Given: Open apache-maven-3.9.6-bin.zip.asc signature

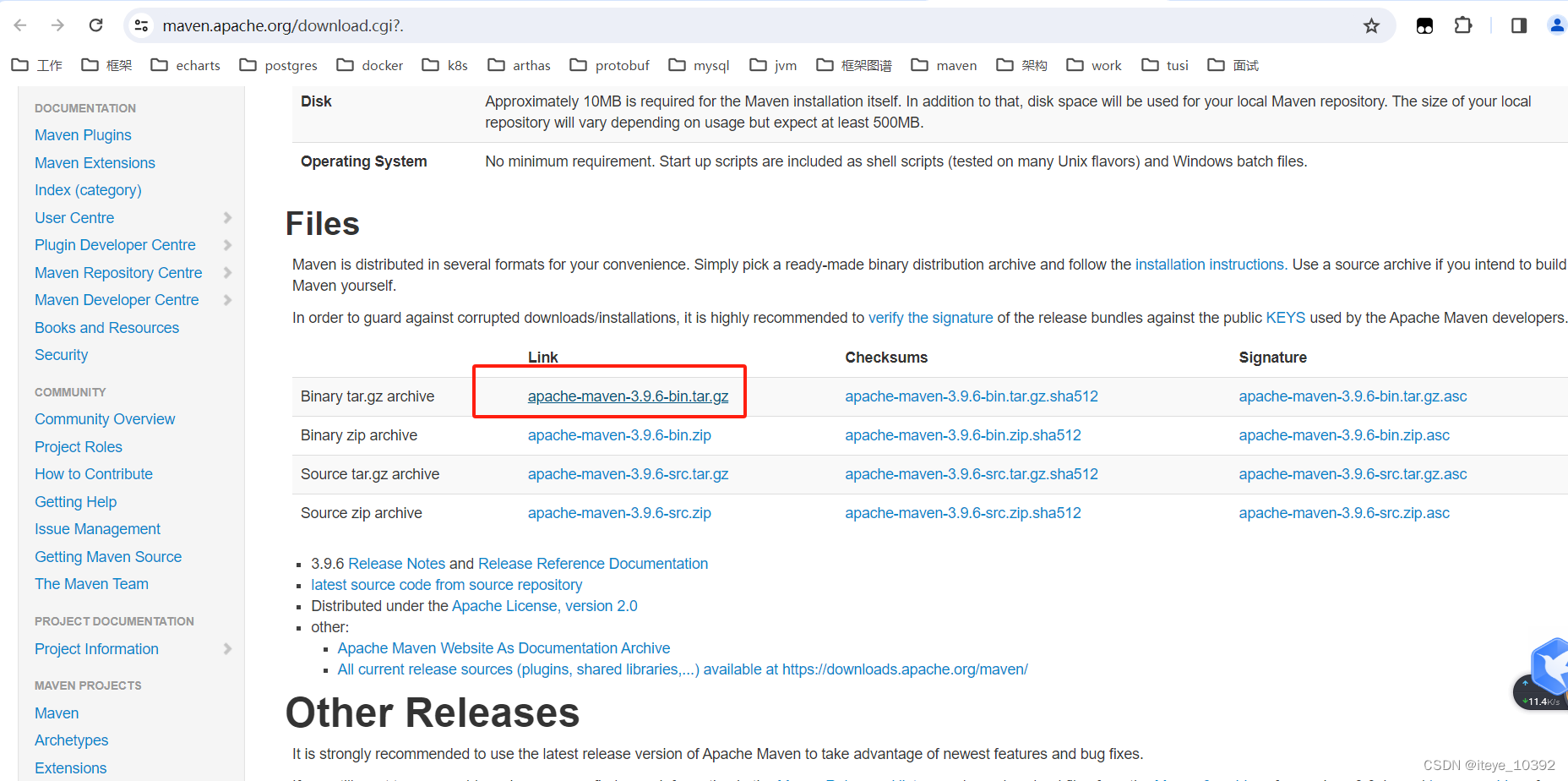Looking at the screenshot, I should point(1344,435).
